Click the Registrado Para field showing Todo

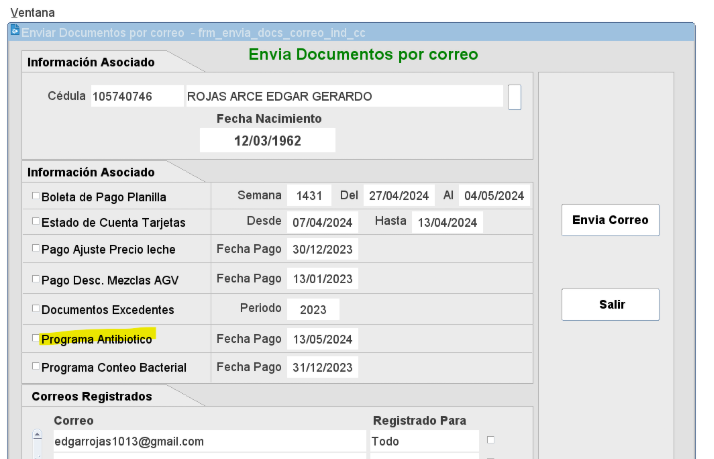422,441
